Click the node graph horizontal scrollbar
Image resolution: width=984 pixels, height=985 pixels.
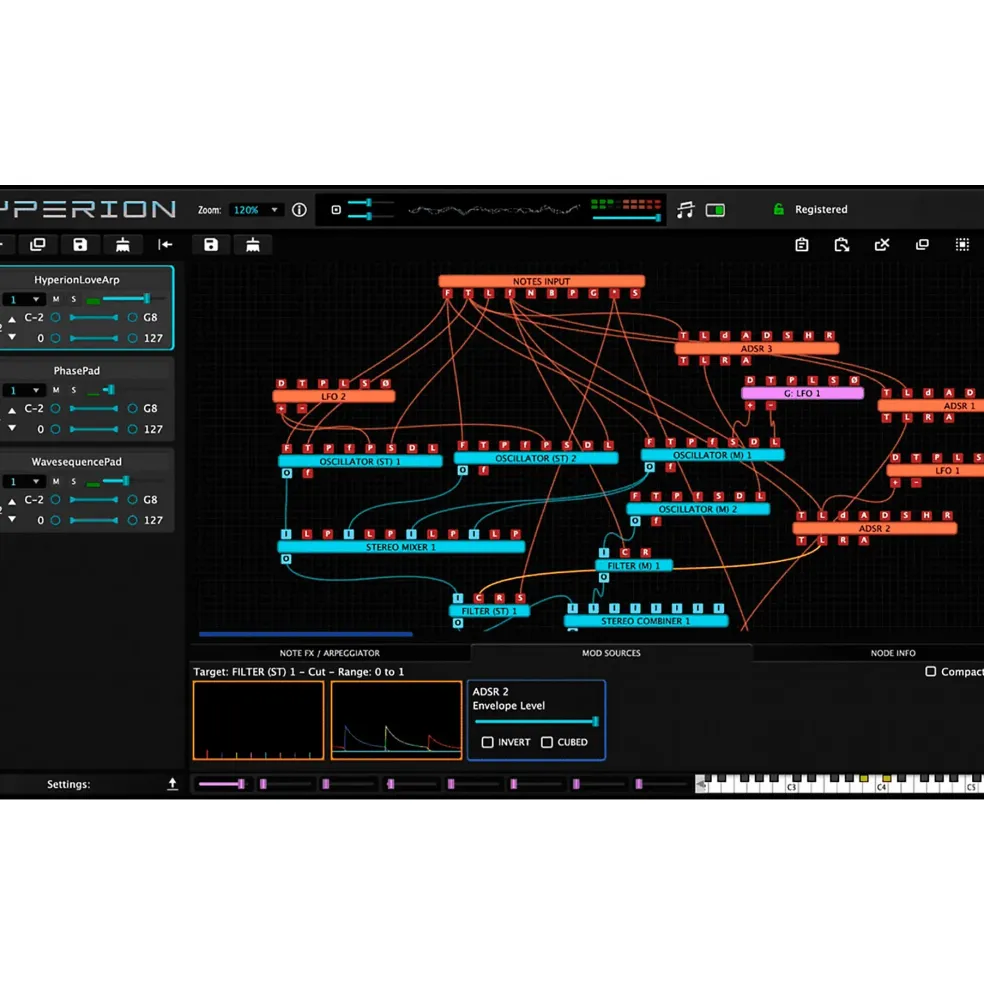pos(305,634)
